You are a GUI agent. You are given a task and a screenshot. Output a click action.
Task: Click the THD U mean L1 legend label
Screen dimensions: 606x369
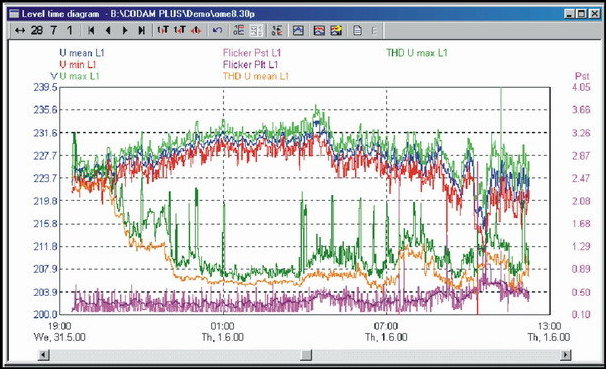pyautogui.click(x=255, y=76)
